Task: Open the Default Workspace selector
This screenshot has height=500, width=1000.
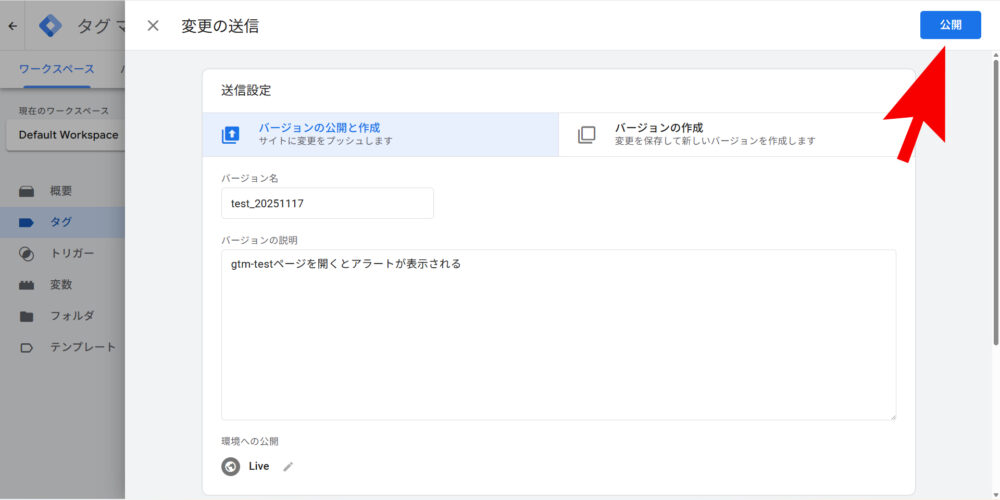Action: pyautogui.click(x=67, y=135)
